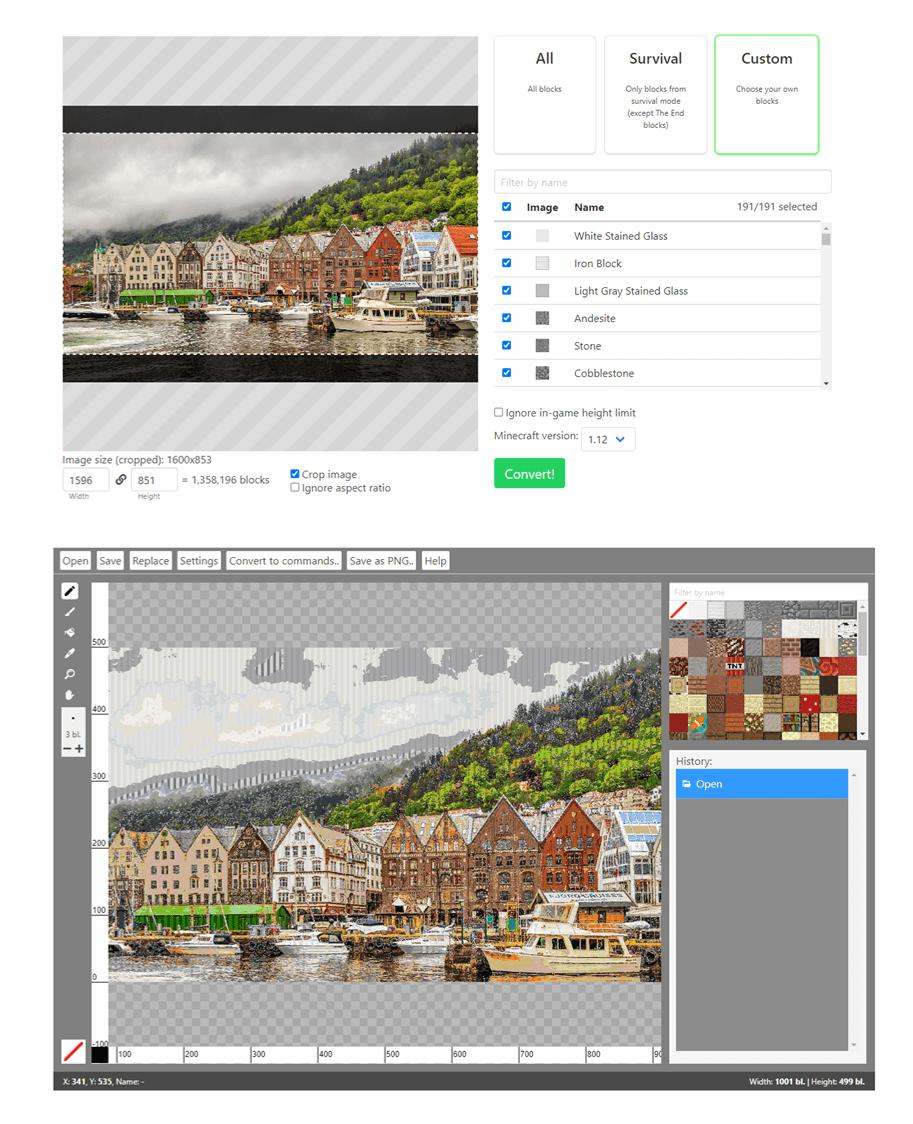Uncheck Cobblestone checkbox
The height and width of the screenshot is (1124, 913).
point(507,372)
